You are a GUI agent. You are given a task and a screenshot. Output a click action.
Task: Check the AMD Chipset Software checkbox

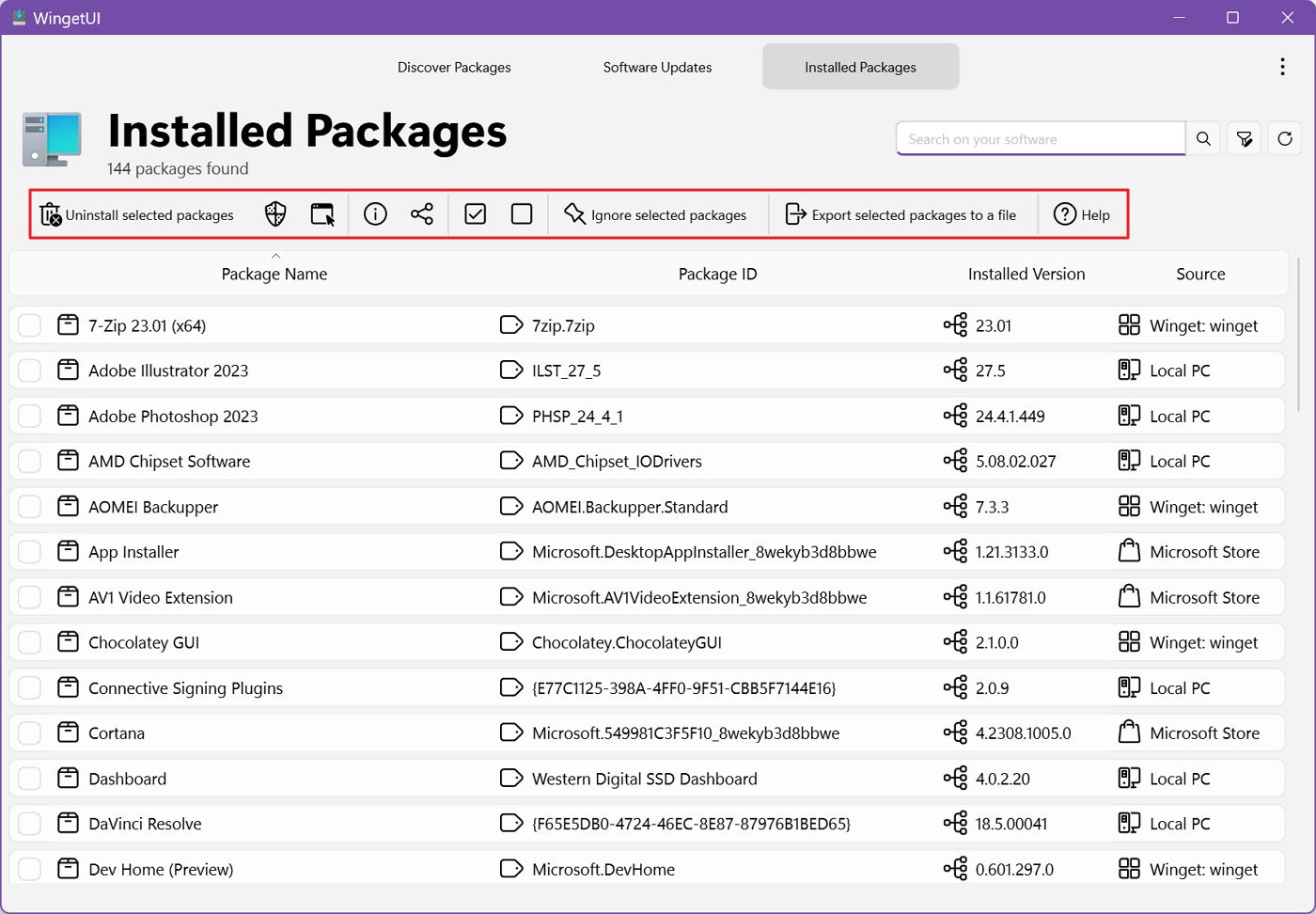(30, 461)
